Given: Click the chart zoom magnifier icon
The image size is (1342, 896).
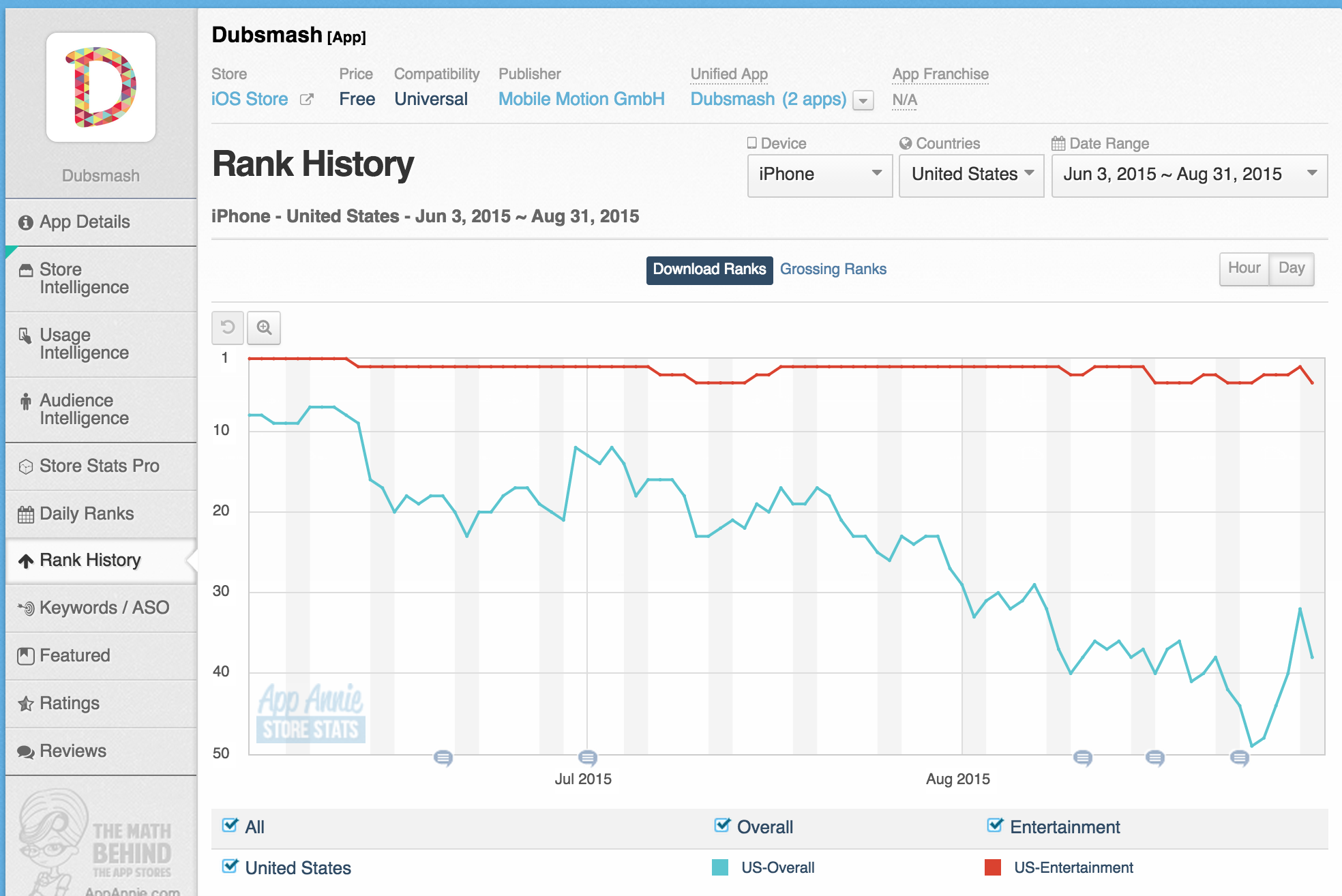Looking at the screenshot, I should click(264, 328).
